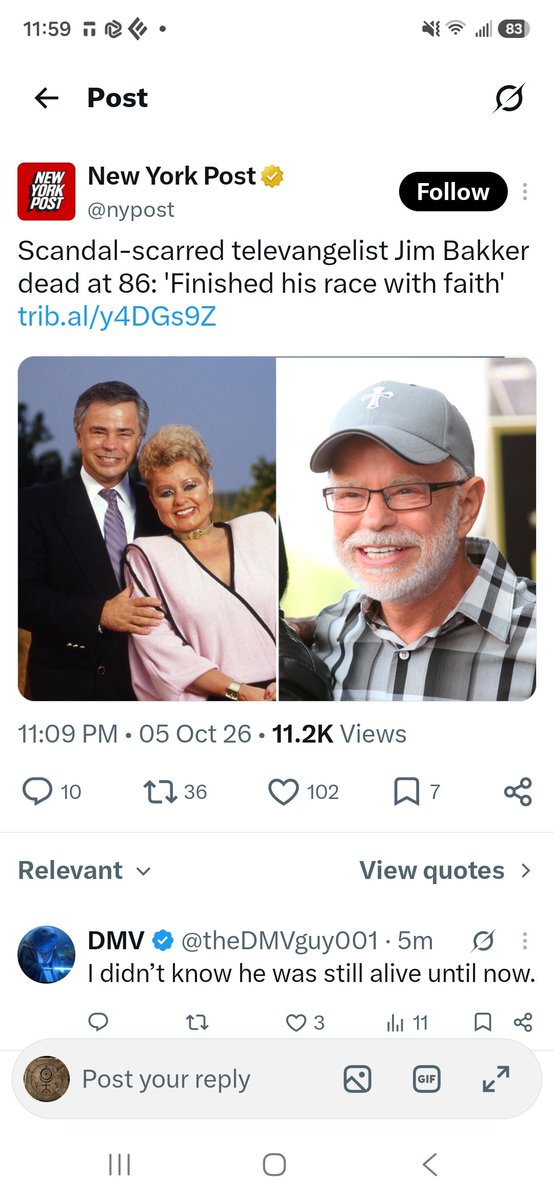Follow the New York Post account
The height and width of the screenshot is (1200, 554).
[453, 192]
